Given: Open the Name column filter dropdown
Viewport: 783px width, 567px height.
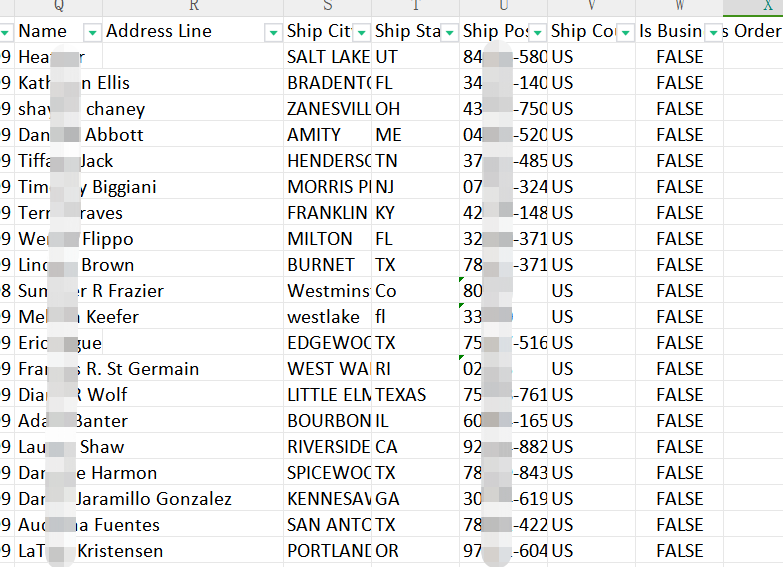Looking at the screenshot, I should coord(92,32).
